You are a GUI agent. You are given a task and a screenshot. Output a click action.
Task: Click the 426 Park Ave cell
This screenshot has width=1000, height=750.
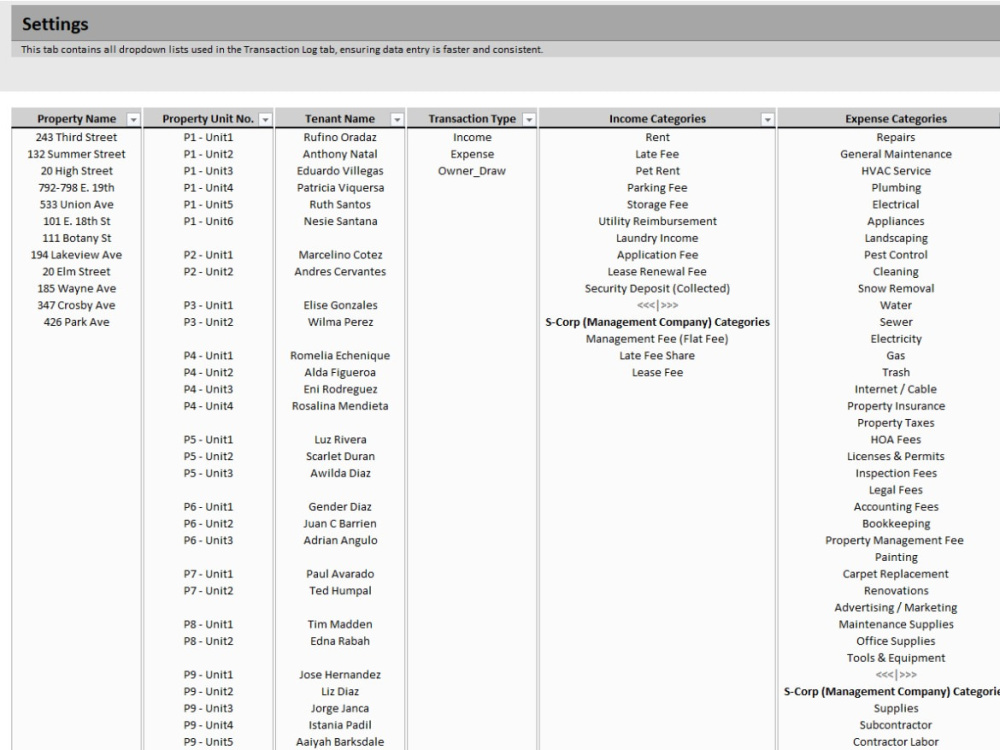click(77, 322)
